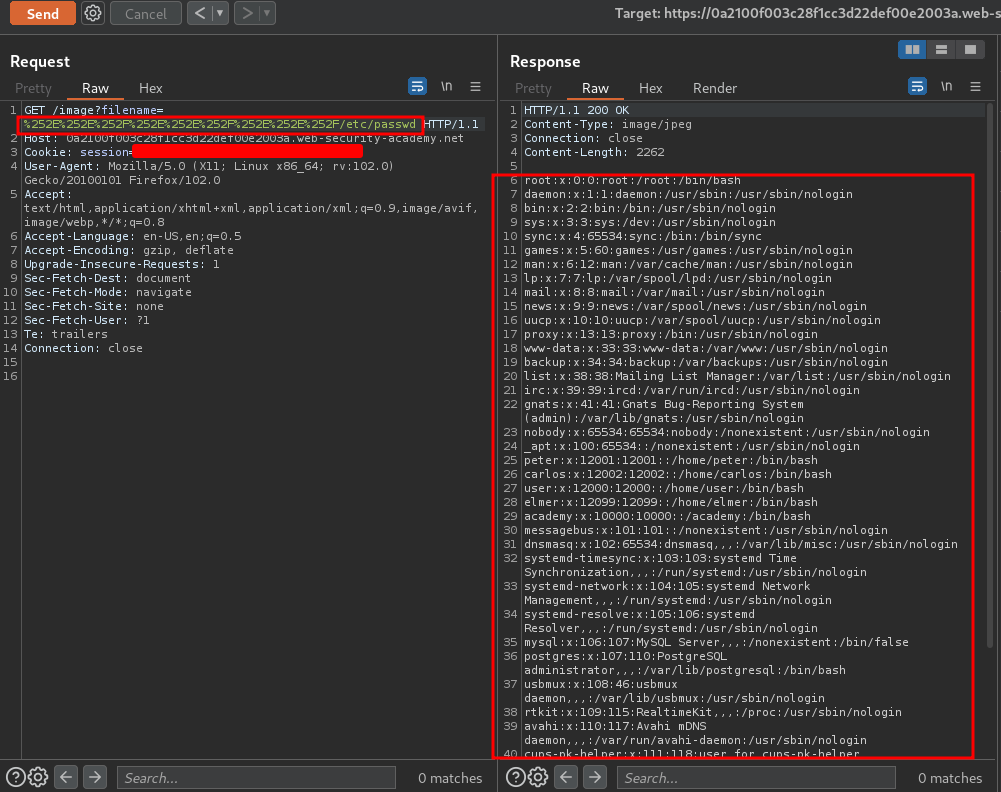Click the Sec-Fetch-Dest: document header
This screenshot has height=792, width=1001.
pos(107,278)
